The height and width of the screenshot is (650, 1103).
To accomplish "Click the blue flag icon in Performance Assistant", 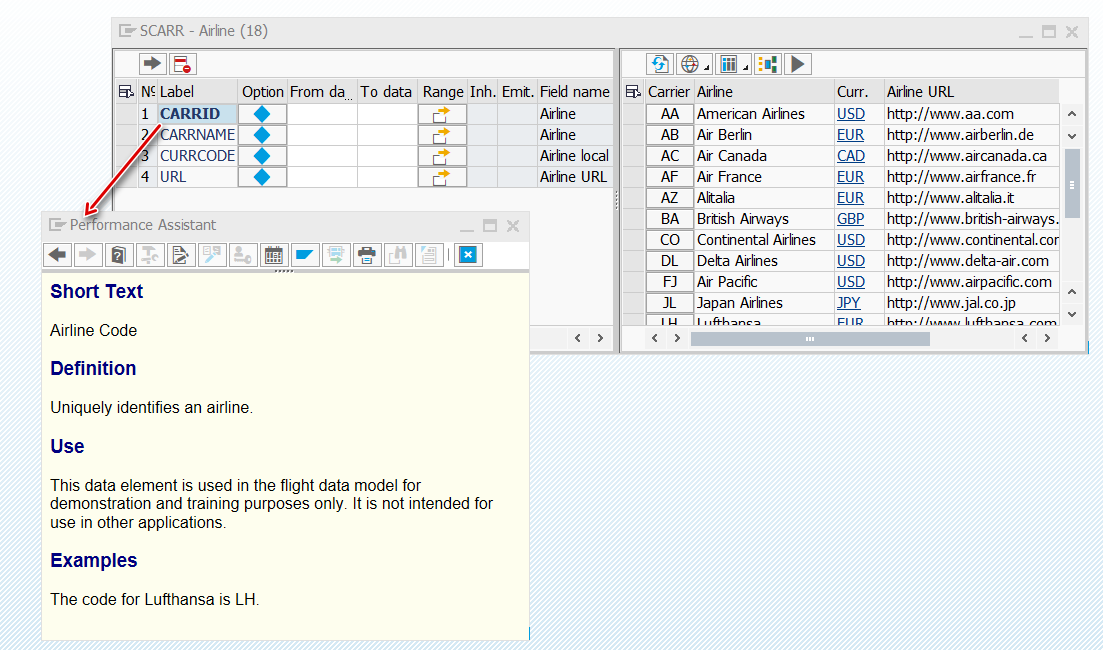I will click(305, 255).
